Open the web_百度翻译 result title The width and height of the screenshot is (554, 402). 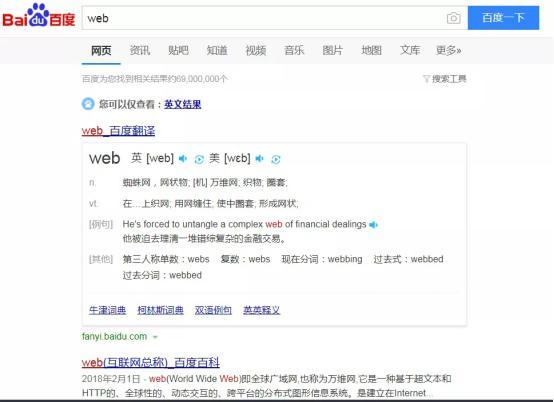[118, 131]
